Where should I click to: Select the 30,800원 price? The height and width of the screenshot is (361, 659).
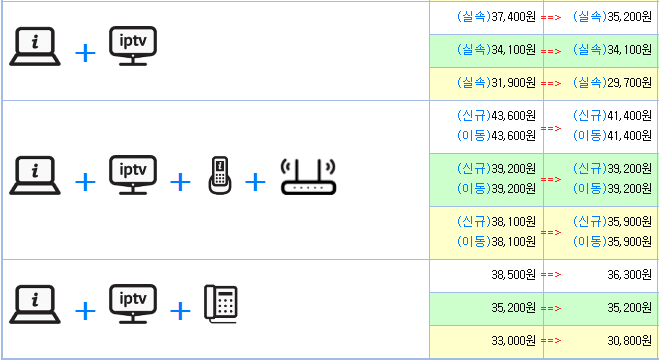point(630,341)
